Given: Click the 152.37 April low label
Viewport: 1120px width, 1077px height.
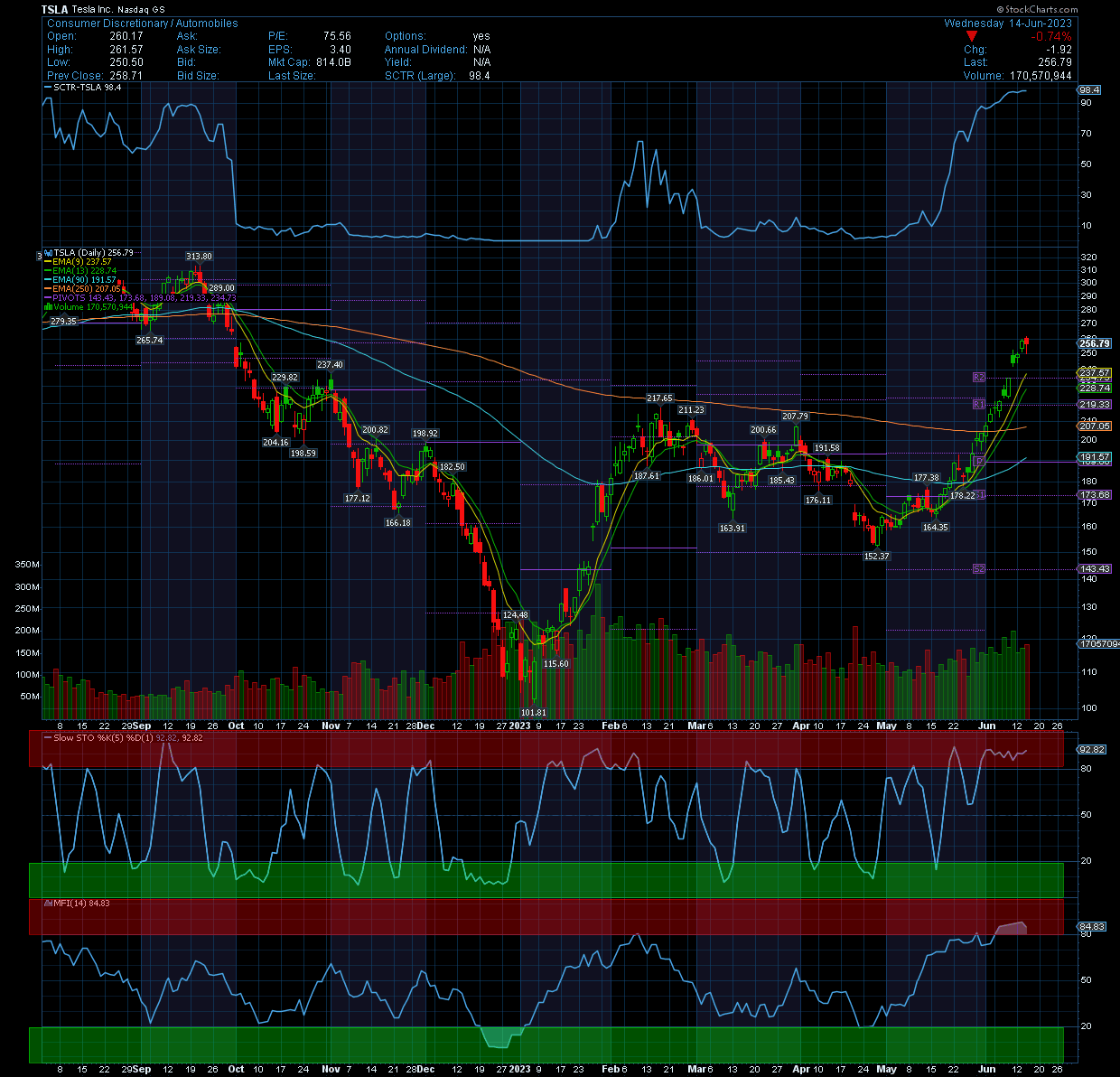Looking at the screenshot, I should (x=876, y=557).
